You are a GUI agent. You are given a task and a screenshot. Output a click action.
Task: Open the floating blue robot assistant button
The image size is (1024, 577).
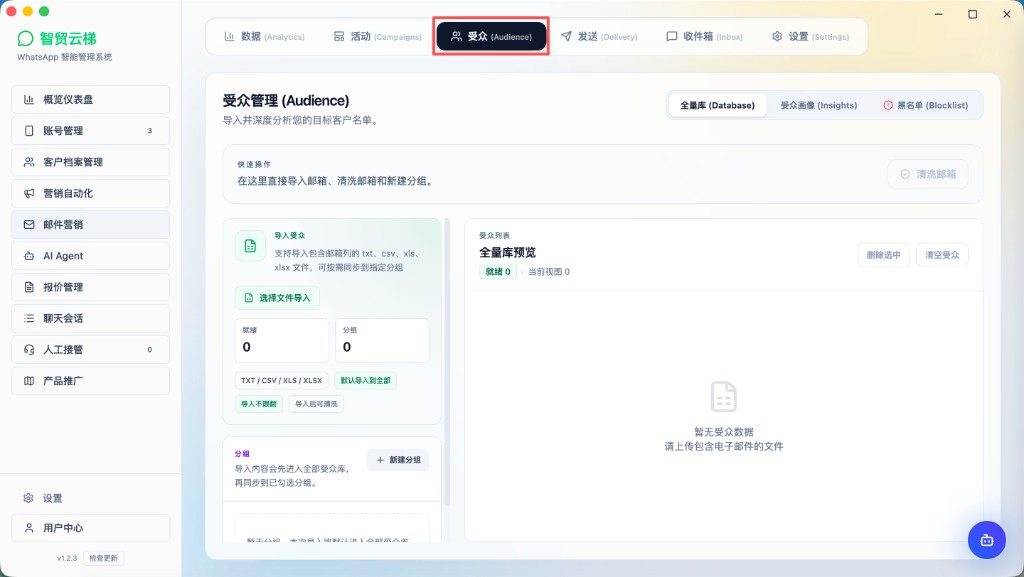[986, 540]
